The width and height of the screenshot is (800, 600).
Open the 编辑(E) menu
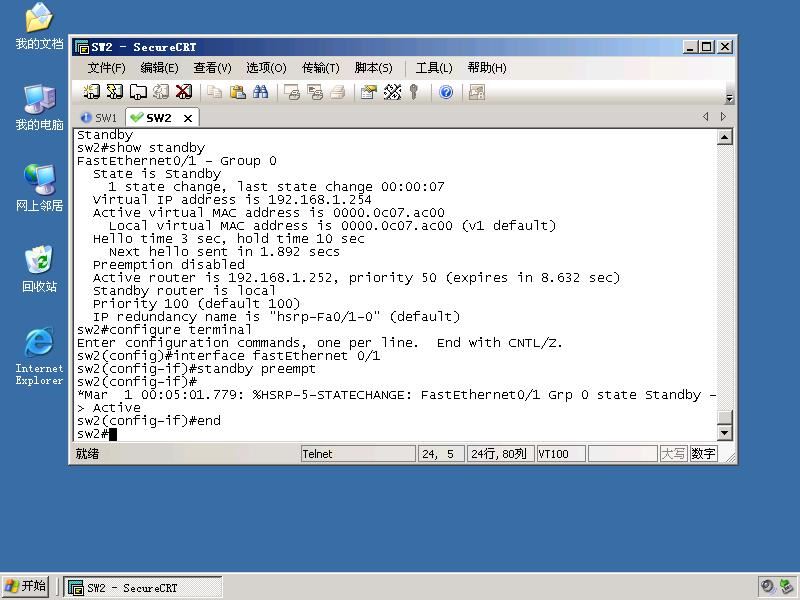click(x=159, y=68)
